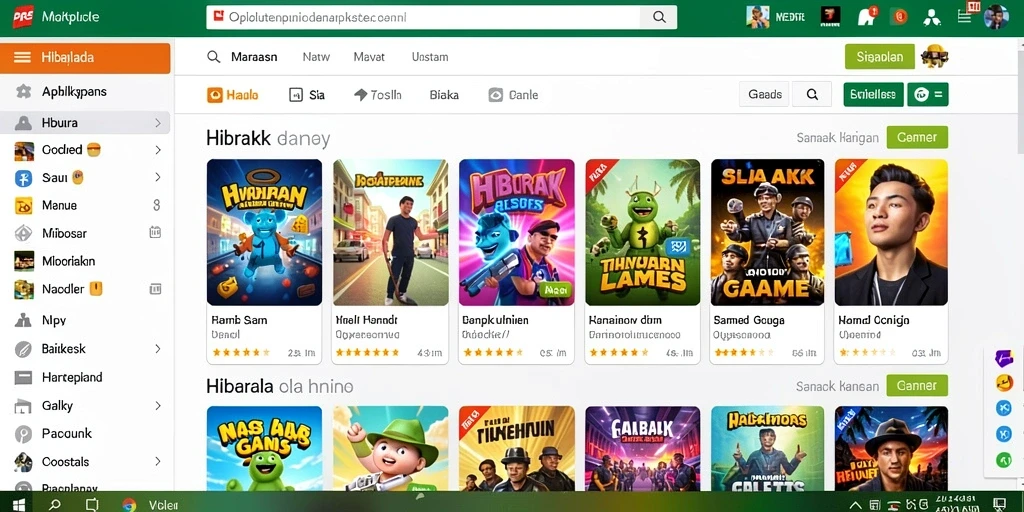Click the Aphlikypans gear icon in sidebar
Viewport: 1024px width, 512px height.
[24, 91]
